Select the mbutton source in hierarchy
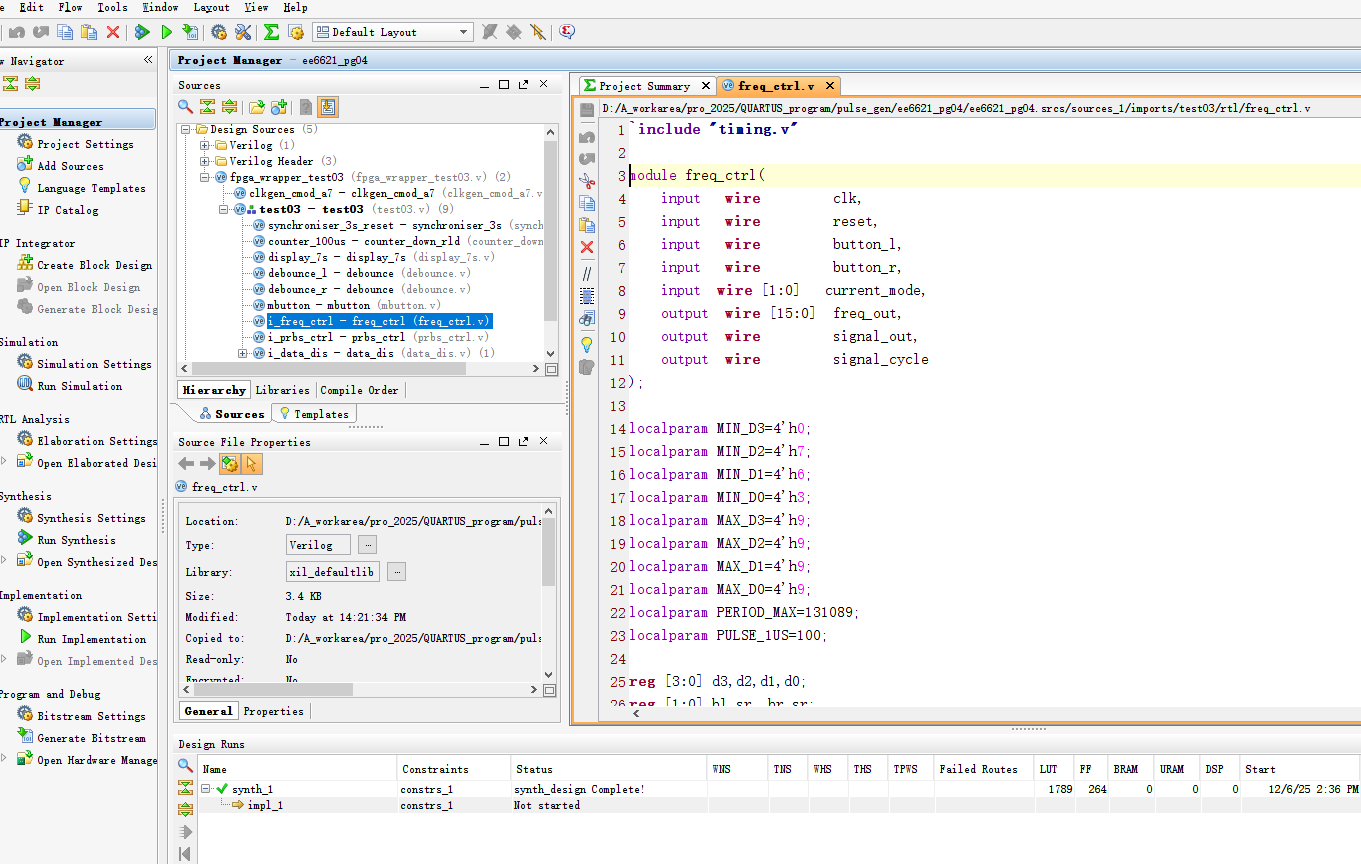Viewport: 1361px width, 864px height. [346, 305]
